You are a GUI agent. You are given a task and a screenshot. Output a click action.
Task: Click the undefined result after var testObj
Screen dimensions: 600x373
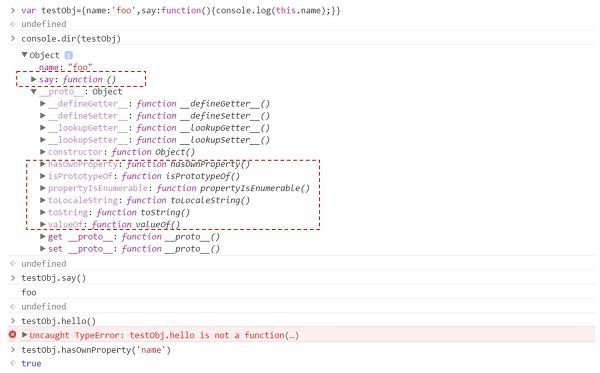click(x=44, y=24)
